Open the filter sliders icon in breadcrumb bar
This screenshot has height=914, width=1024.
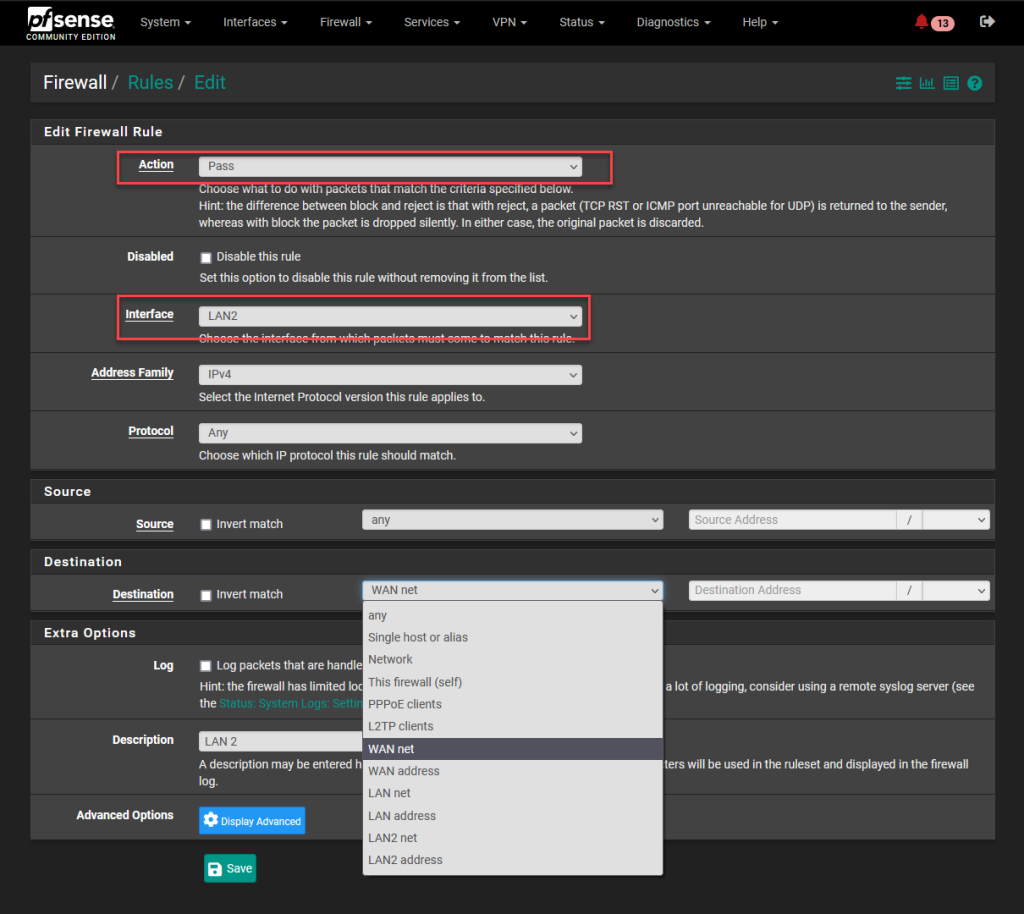[x=903, y=83]
